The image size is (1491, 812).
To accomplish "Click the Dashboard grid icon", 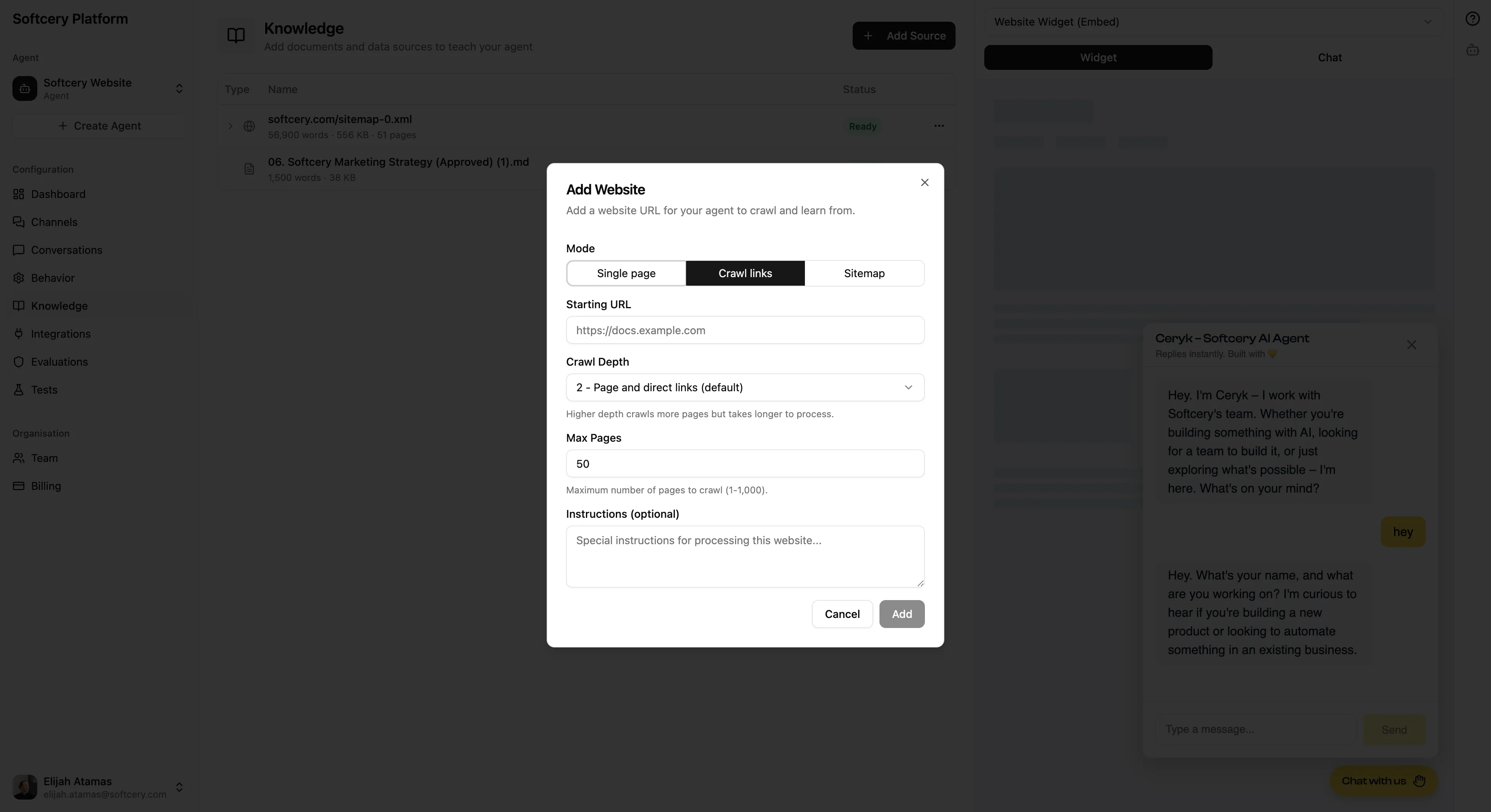I will point(19,194).
